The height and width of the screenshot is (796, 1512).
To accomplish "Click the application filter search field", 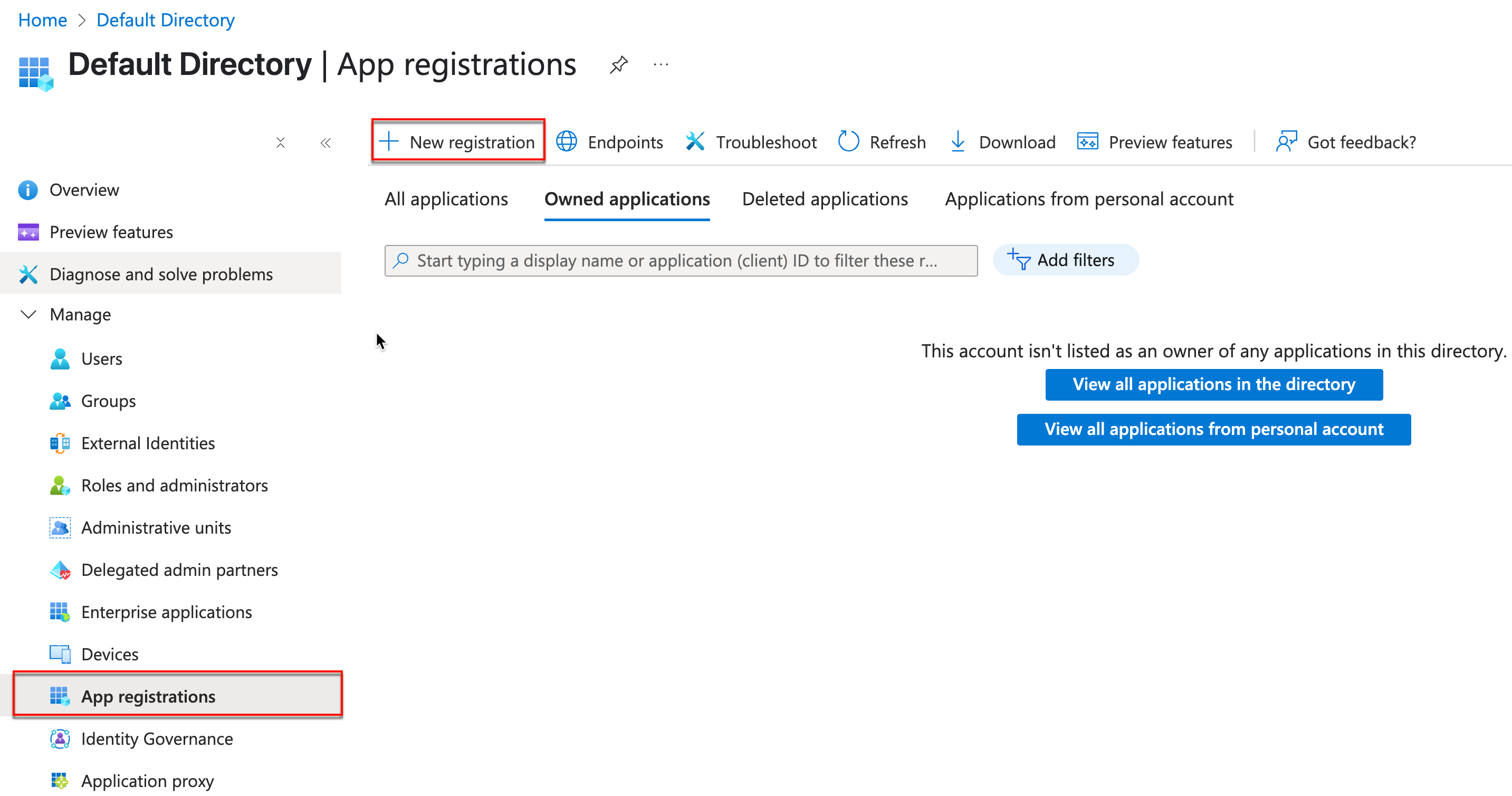I will 681,261.
